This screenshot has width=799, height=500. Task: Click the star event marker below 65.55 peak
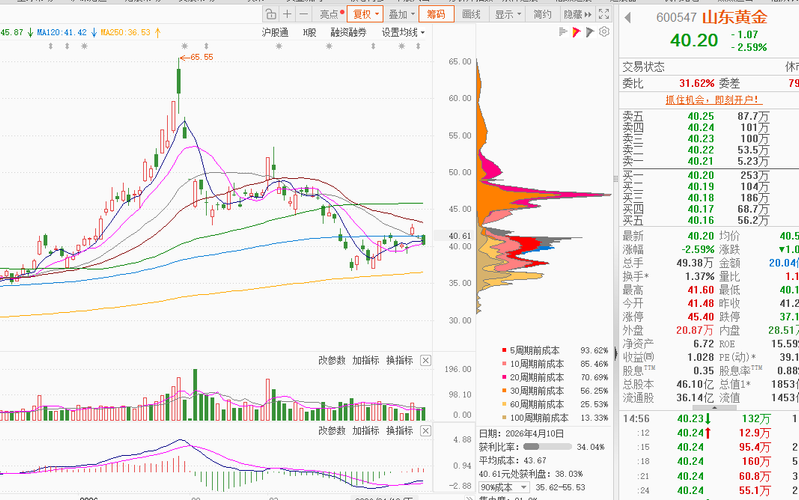[x=184, y=46]
